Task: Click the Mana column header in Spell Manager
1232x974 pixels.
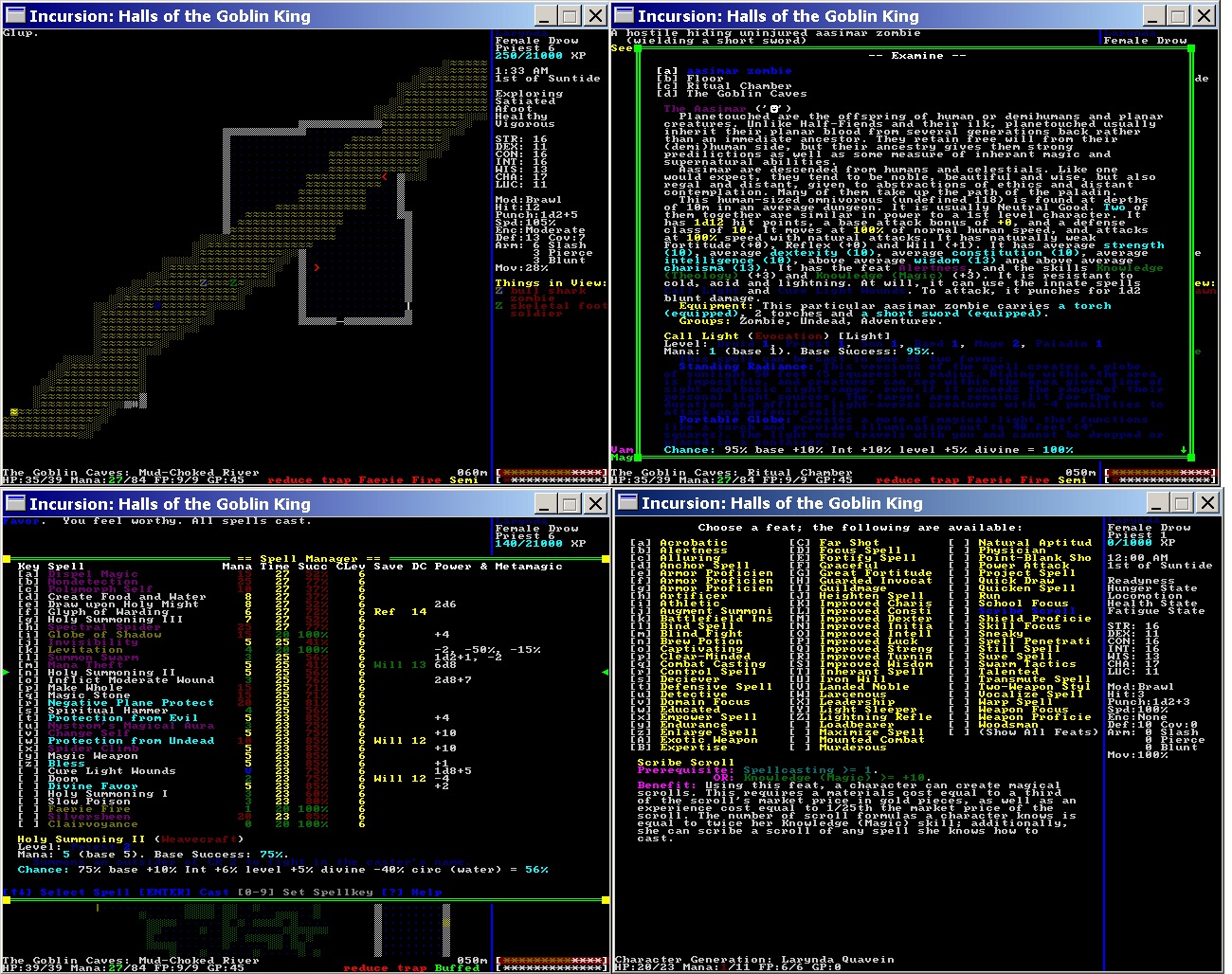Action: point(237,567)
